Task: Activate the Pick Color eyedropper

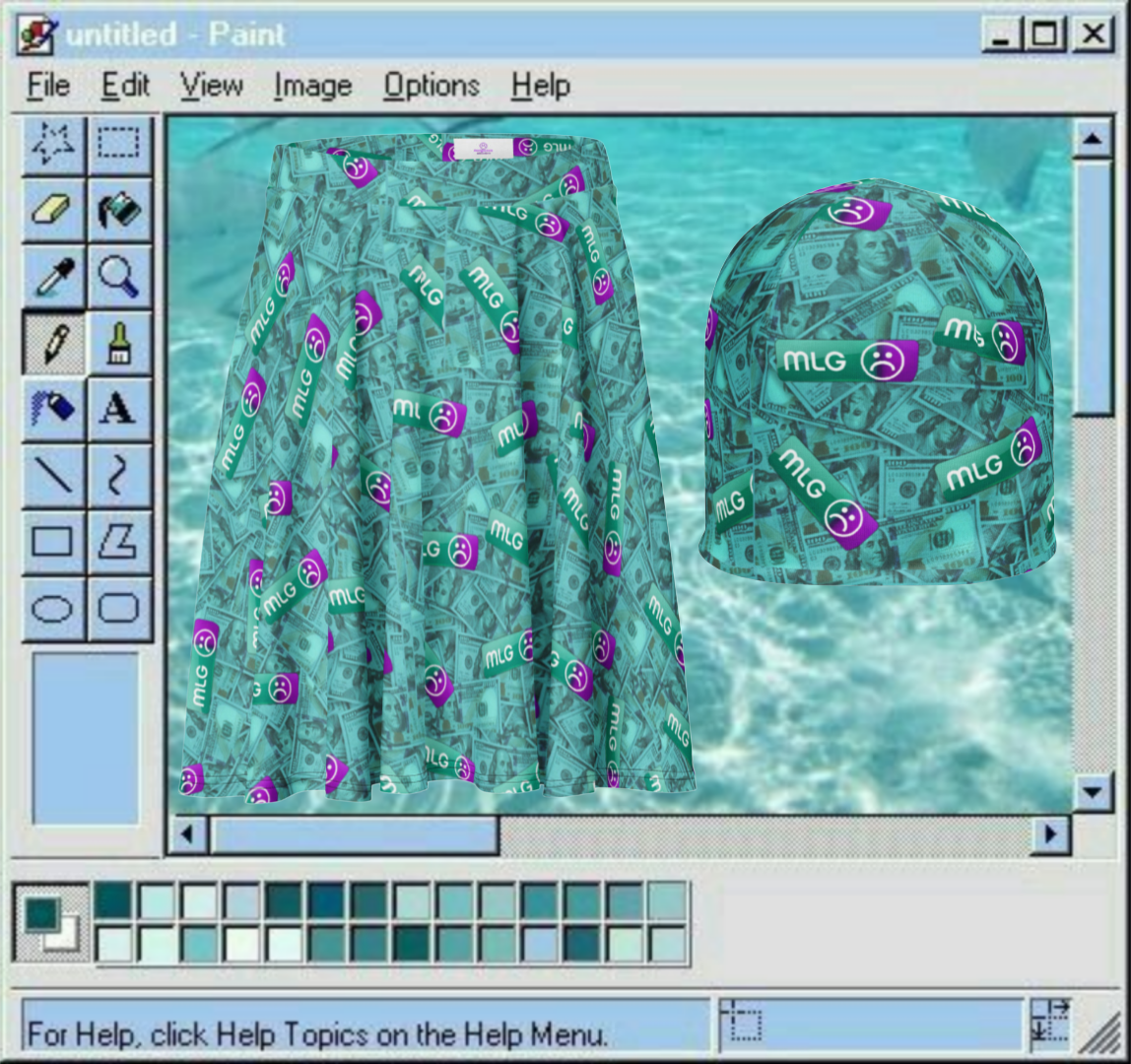Action: [53, 277]
